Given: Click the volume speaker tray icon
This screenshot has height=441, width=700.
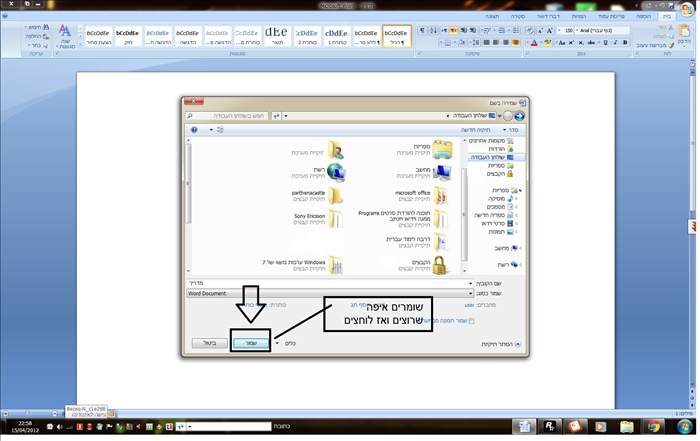Looking at the screenshot, I should (60, 427).
